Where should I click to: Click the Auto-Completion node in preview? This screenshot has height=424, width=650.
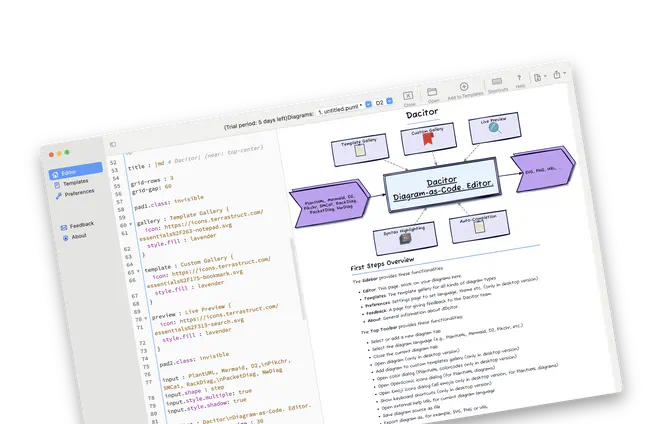pyautogui.click(x=479, y=226)
